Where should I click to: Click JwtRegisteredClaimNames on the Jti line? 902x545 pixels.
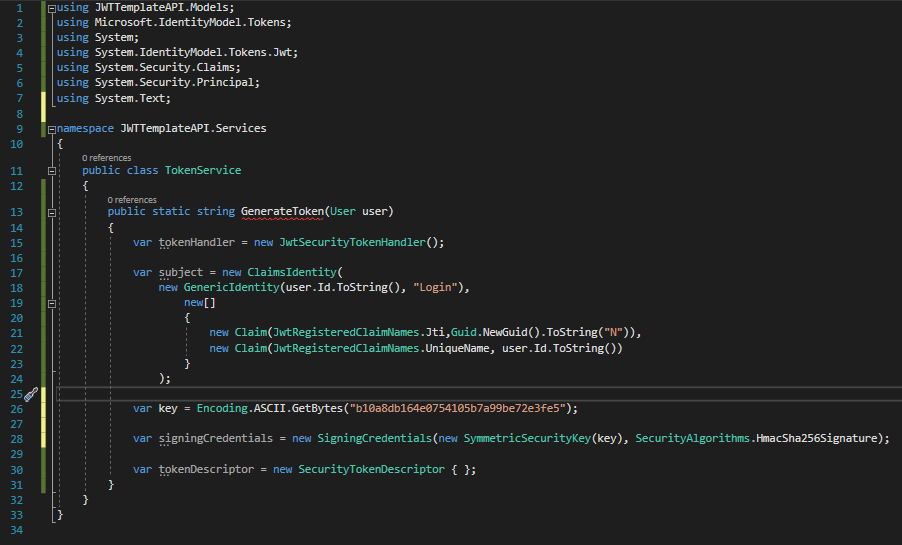(x=346, y=332)
